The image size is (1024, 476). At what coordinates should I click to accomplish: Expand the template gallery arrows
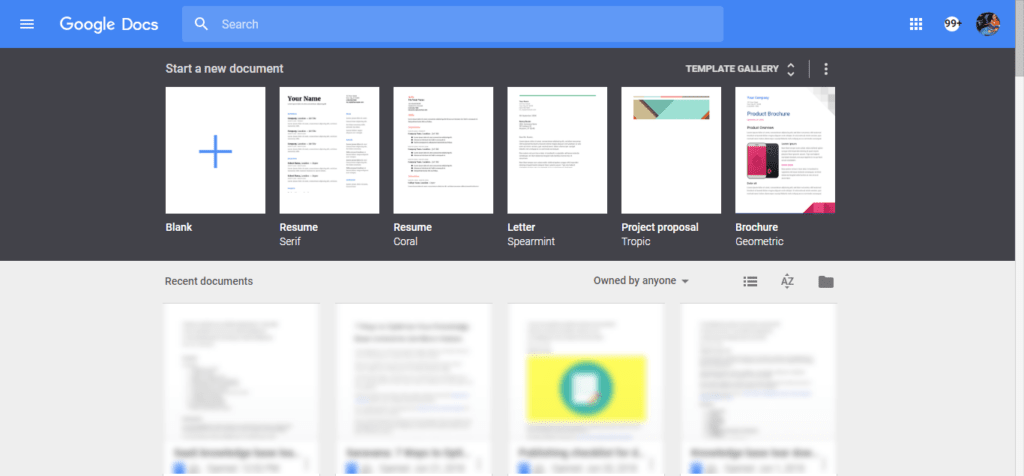coord(791,69)
